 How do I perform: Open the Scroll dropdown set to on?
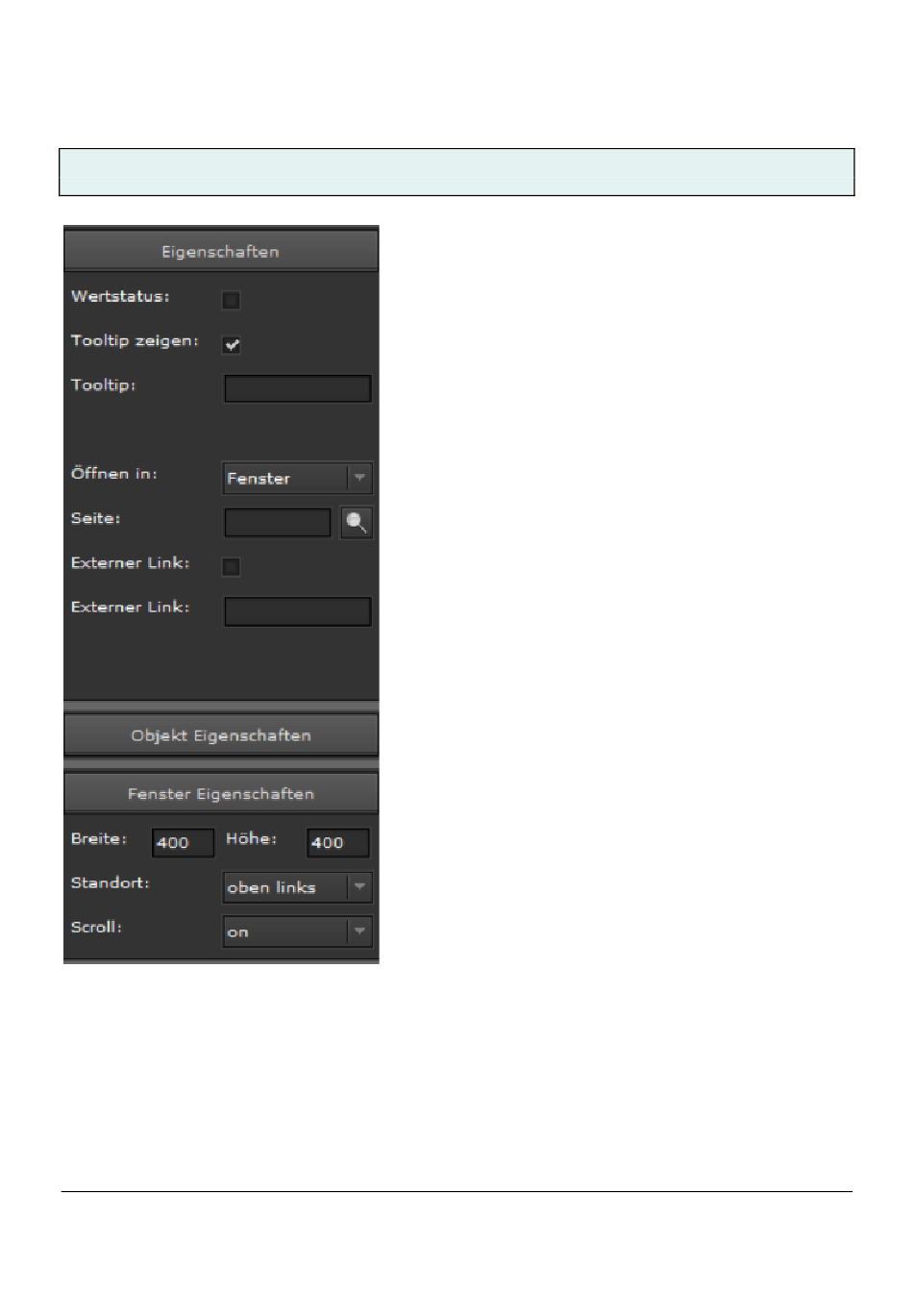(x=286, y=931)
